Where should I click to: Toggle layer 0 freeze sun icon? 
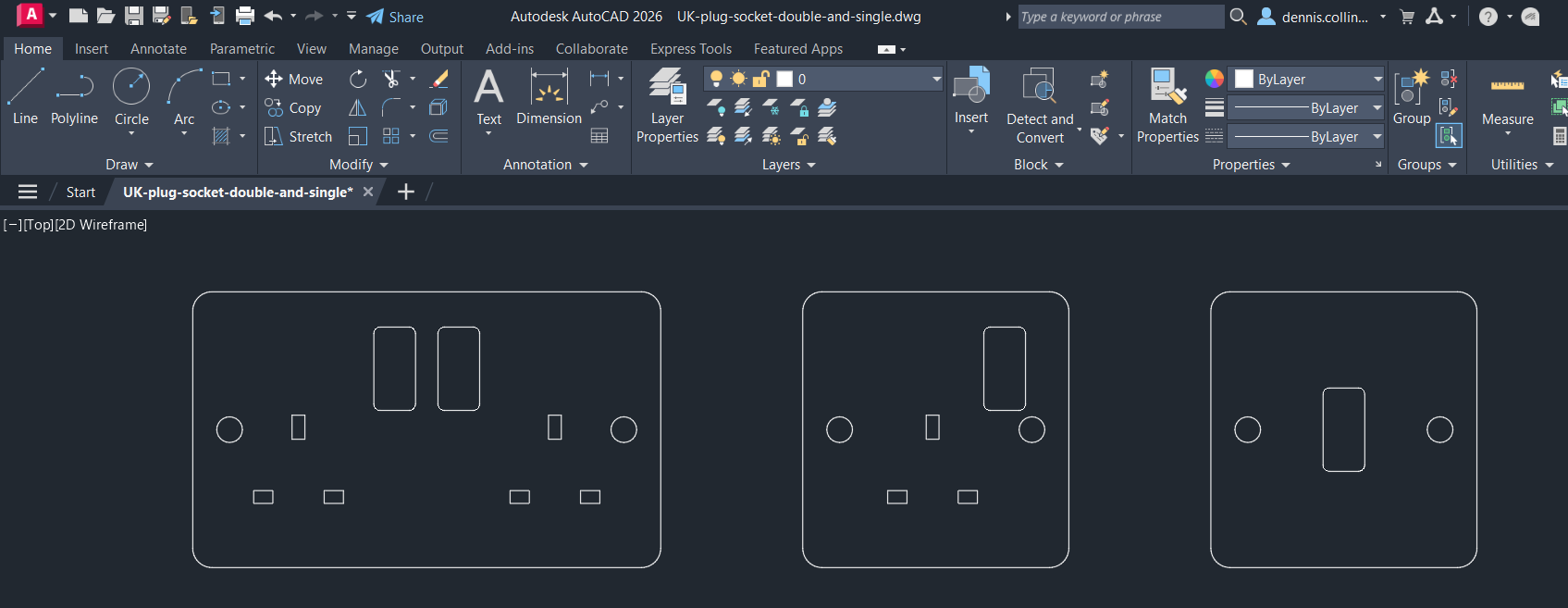[x=738, y=79]
